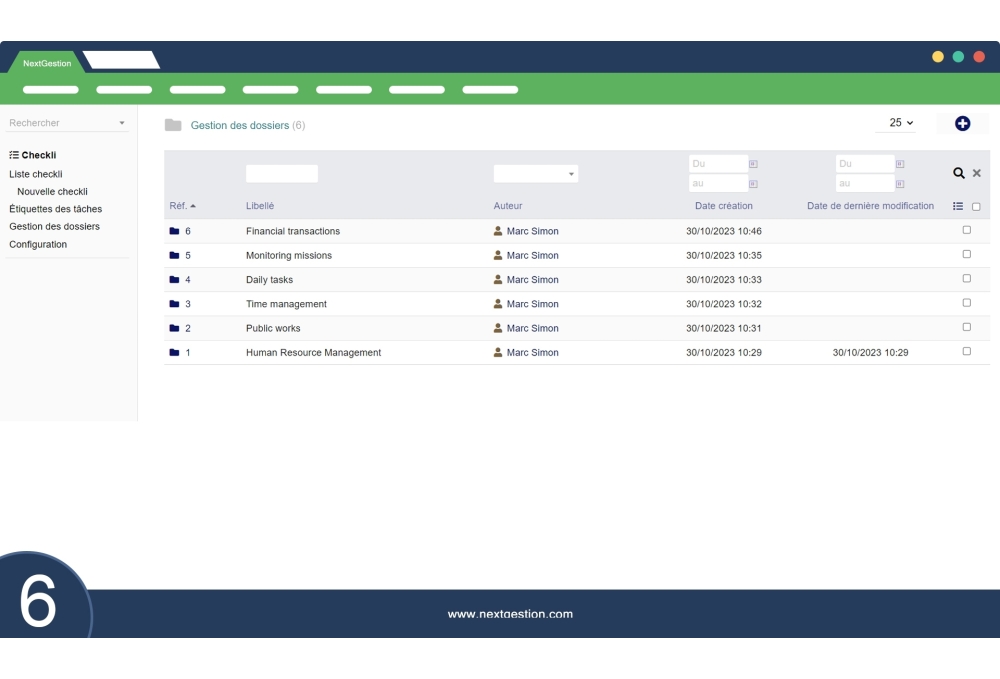Screen dimensions: 1000x679
Task: Open the calendar icon beside 'Du' creation date
Action: tap(751, 163)
